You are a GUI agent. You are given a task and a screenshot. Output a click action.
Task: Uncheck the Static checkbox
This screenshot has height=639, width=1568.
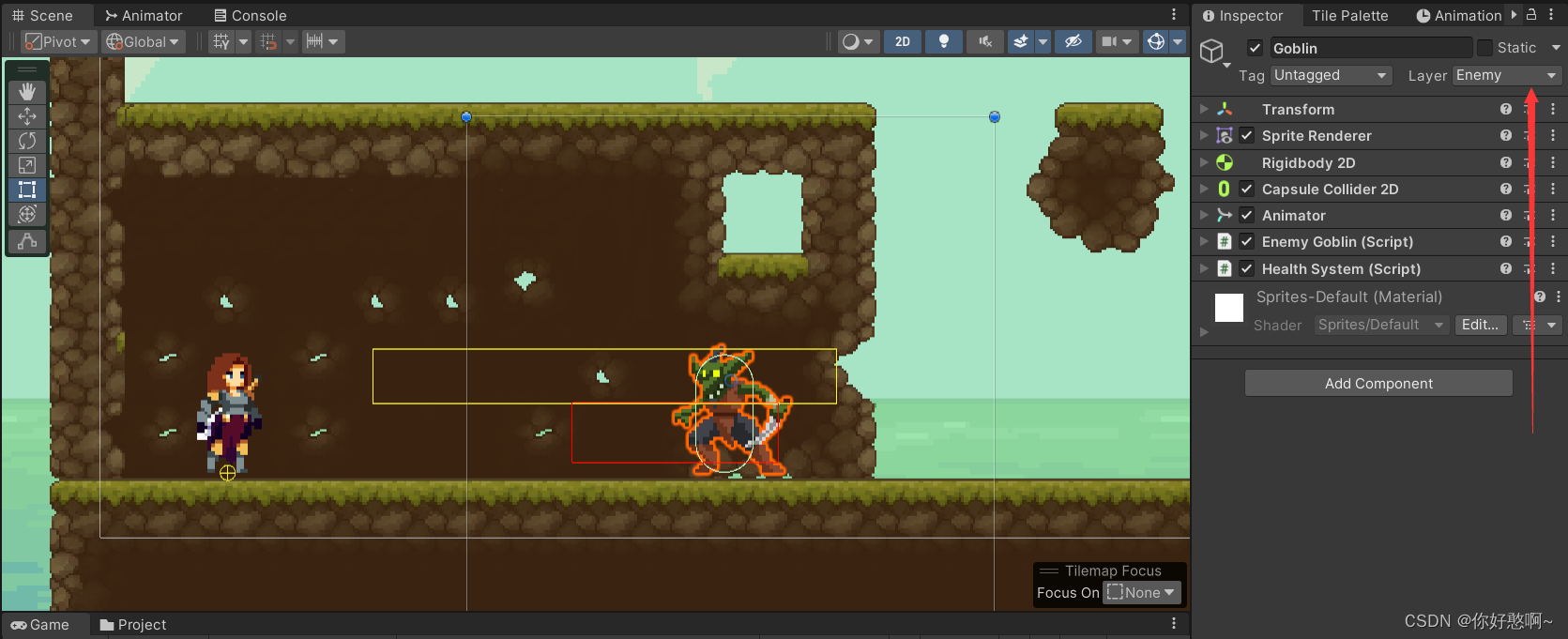point(1484,48)
